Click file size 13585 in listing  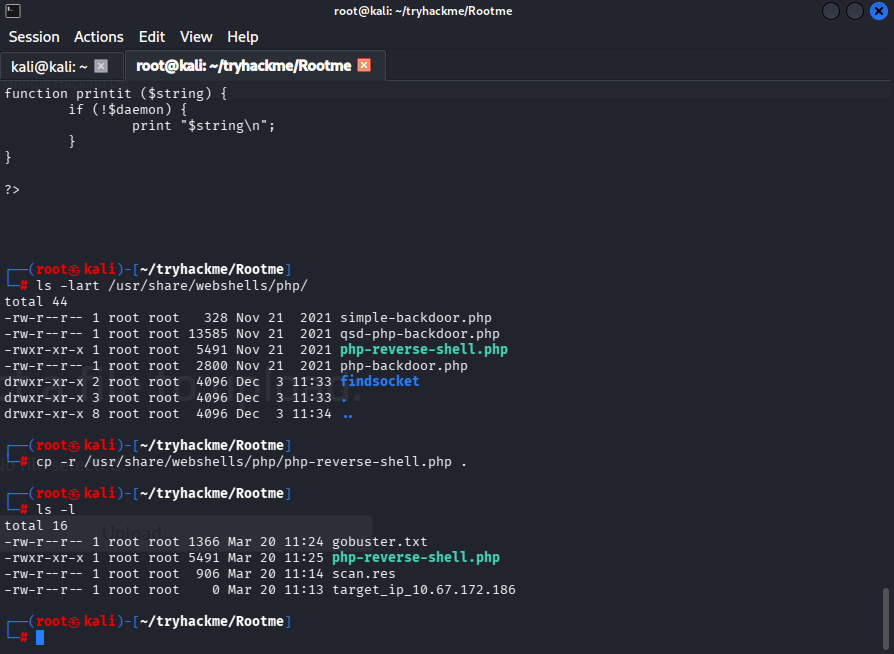(x=208, y=334)
